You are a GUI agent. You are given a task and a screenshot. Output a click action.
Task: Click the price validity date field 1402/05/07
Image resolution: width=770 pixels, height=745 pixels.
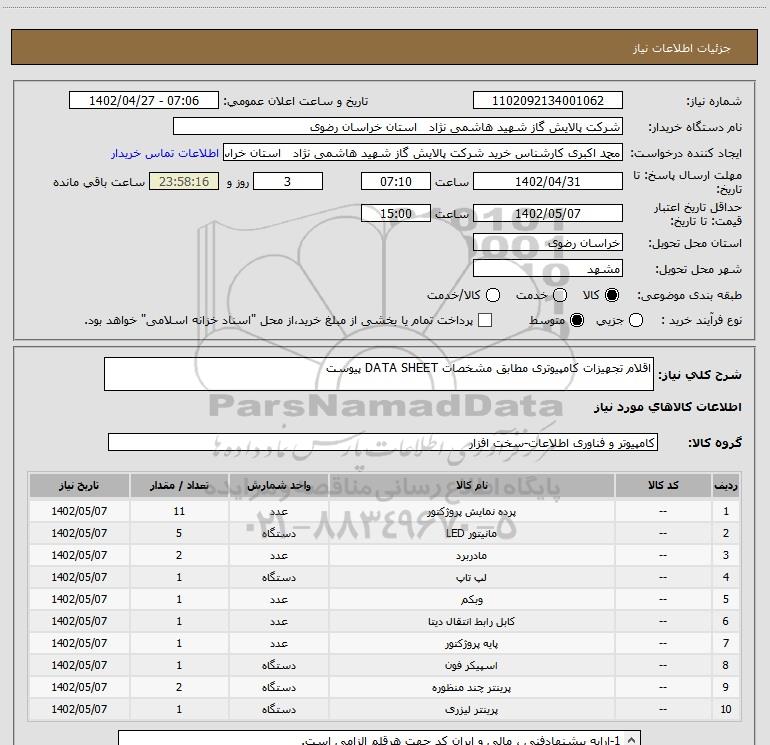[x=547, y=213]
